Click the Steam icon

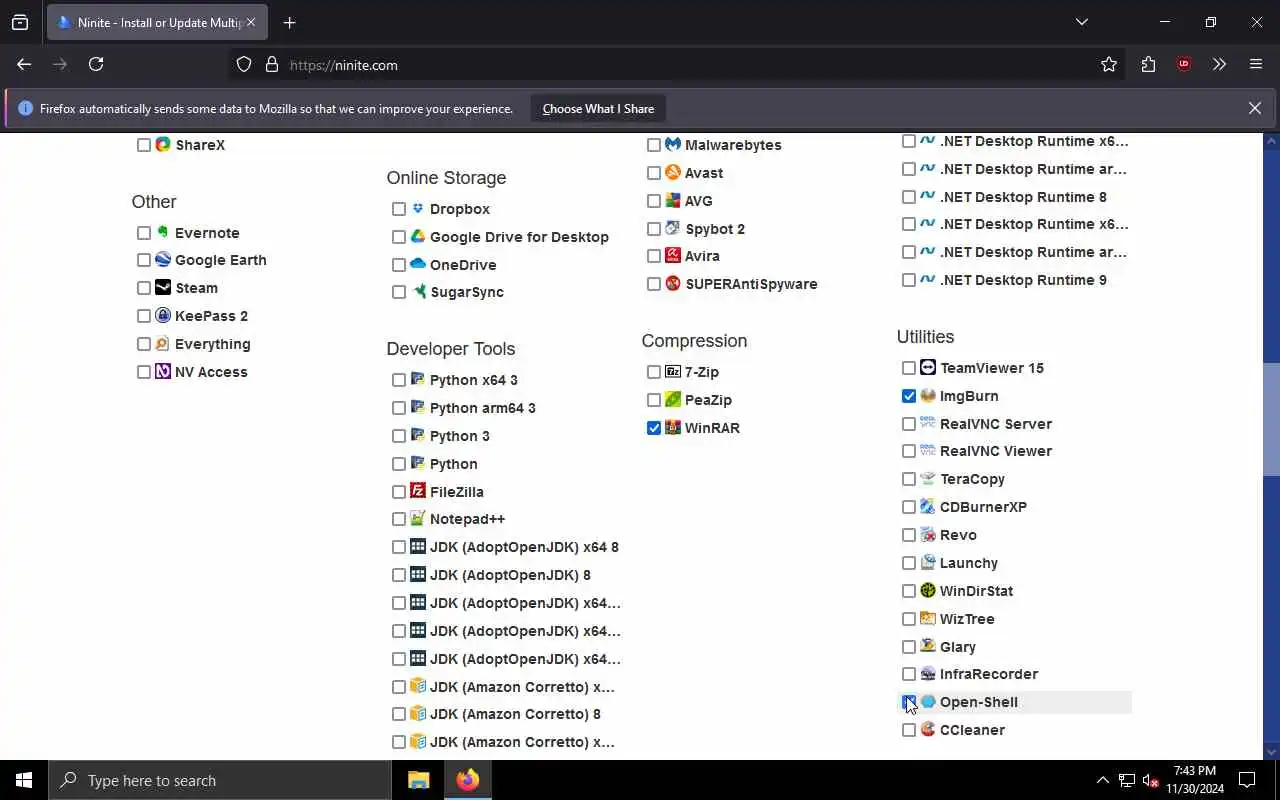[x=163, y=288]
